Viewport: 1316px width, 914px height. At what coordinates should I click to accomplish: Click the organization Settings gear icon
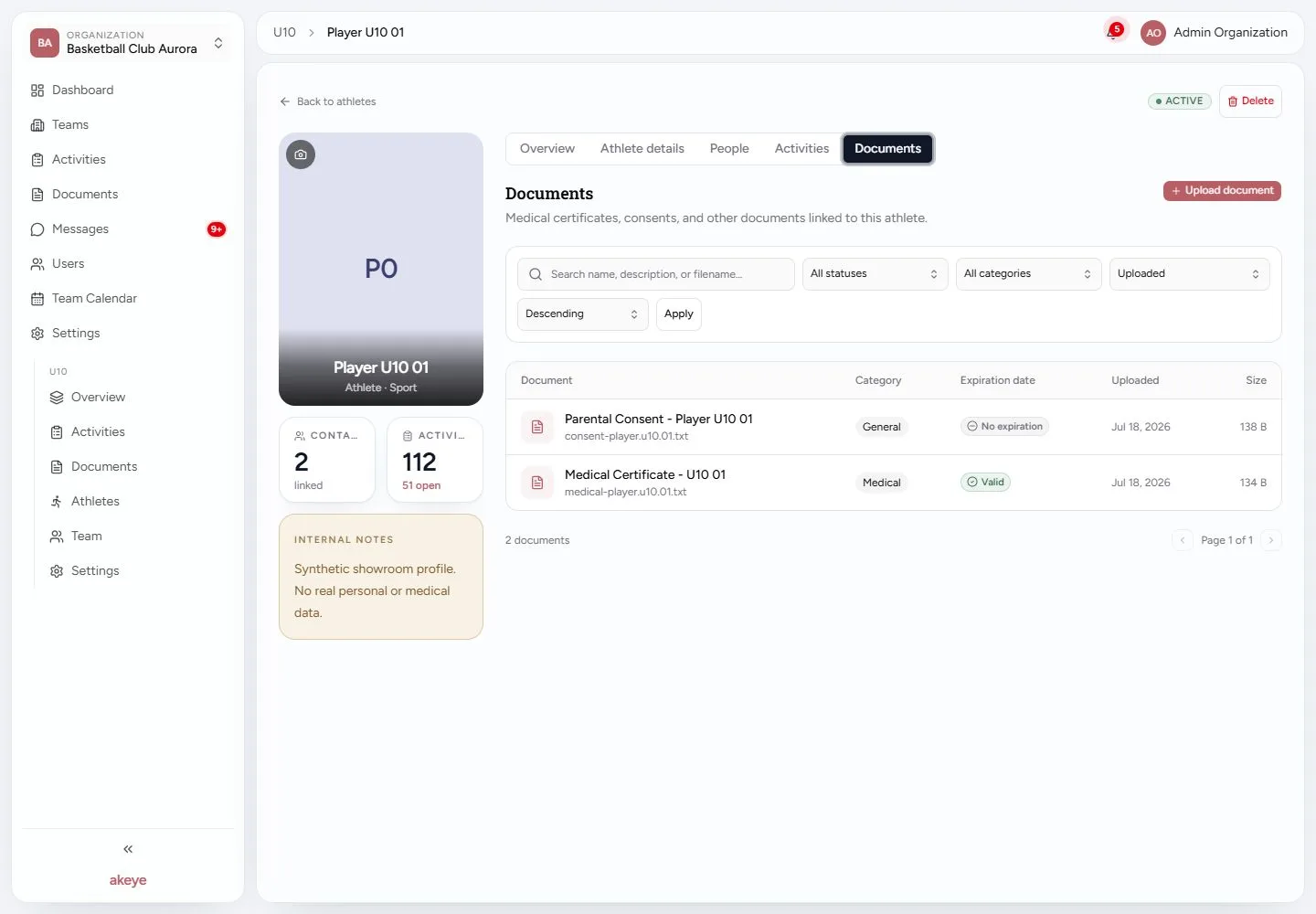click(x=37, y=334)
